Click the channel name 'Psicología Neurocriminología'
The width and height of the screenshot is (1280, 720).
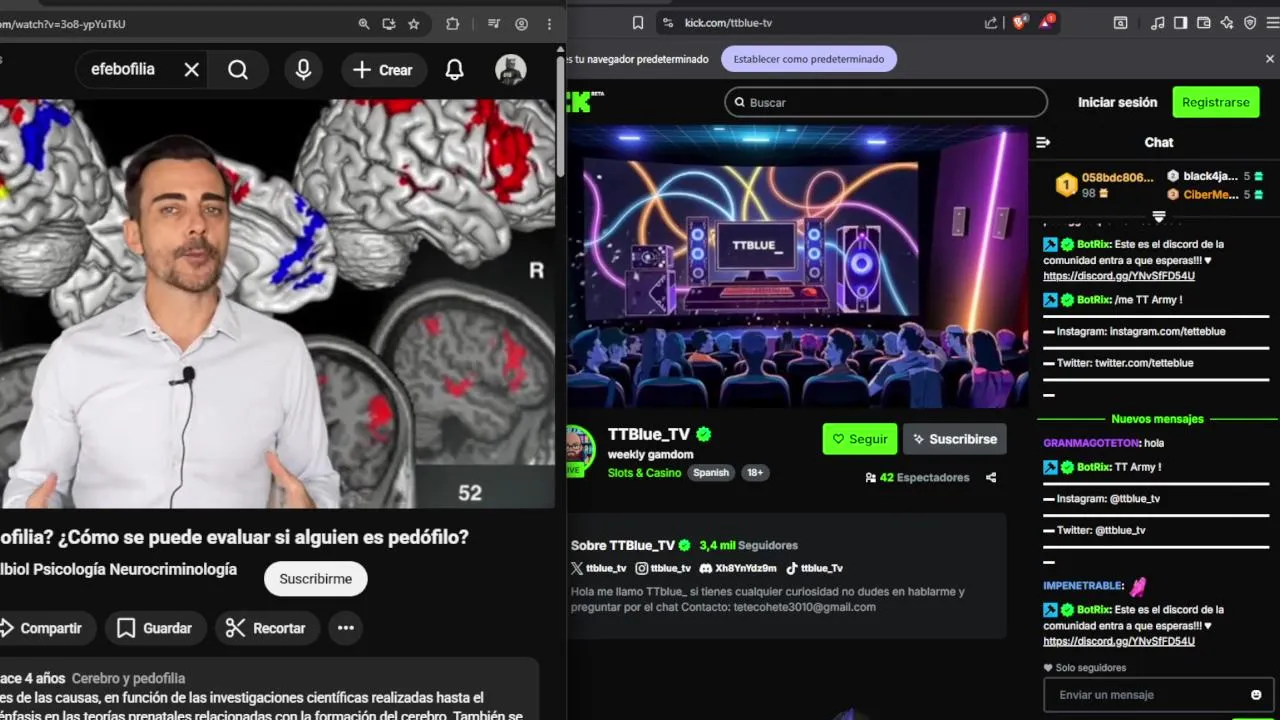[x=135, y=569]
